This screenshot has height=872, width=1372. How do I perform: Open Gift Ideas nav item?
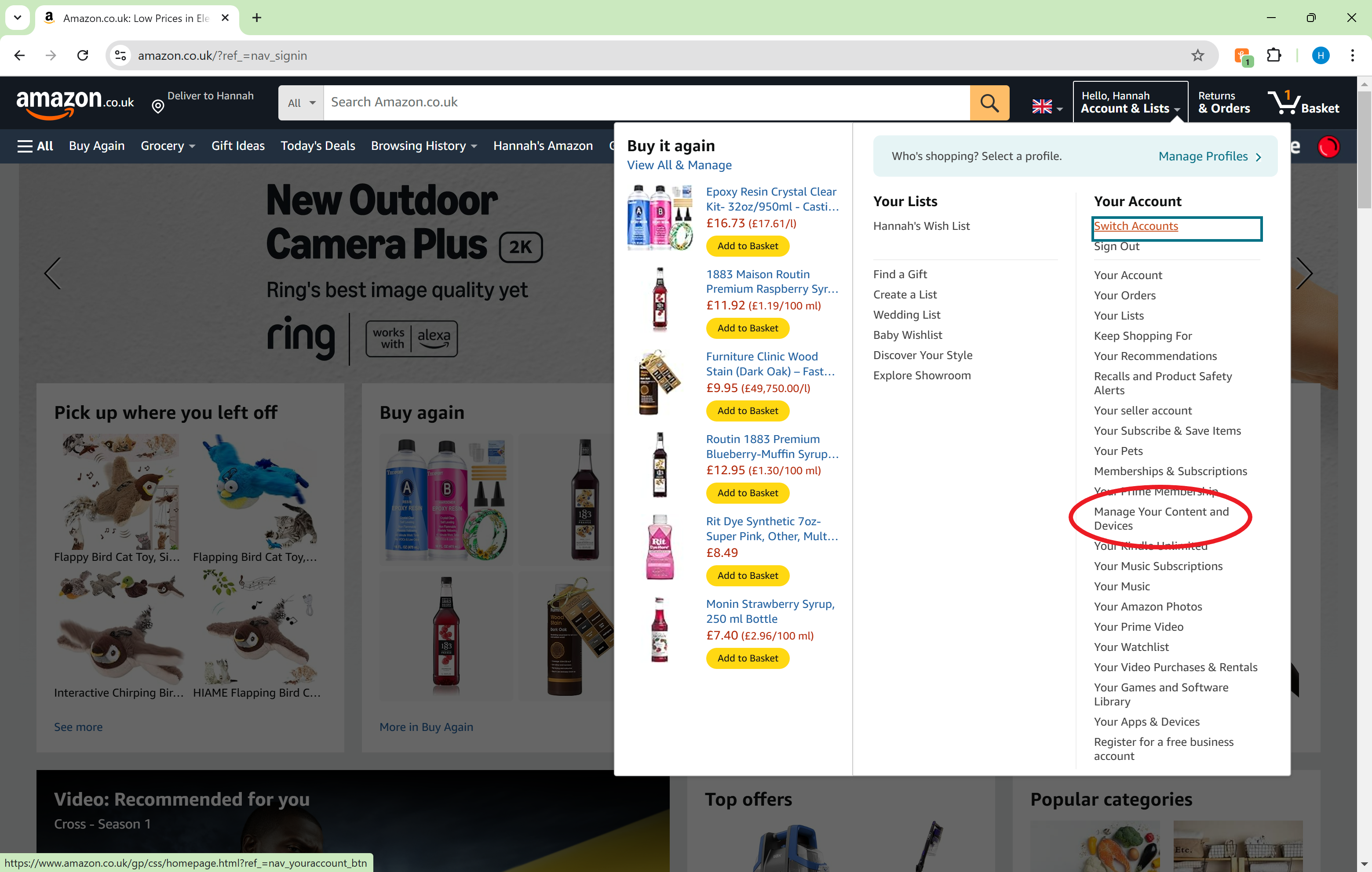click(x=237, y=146)
